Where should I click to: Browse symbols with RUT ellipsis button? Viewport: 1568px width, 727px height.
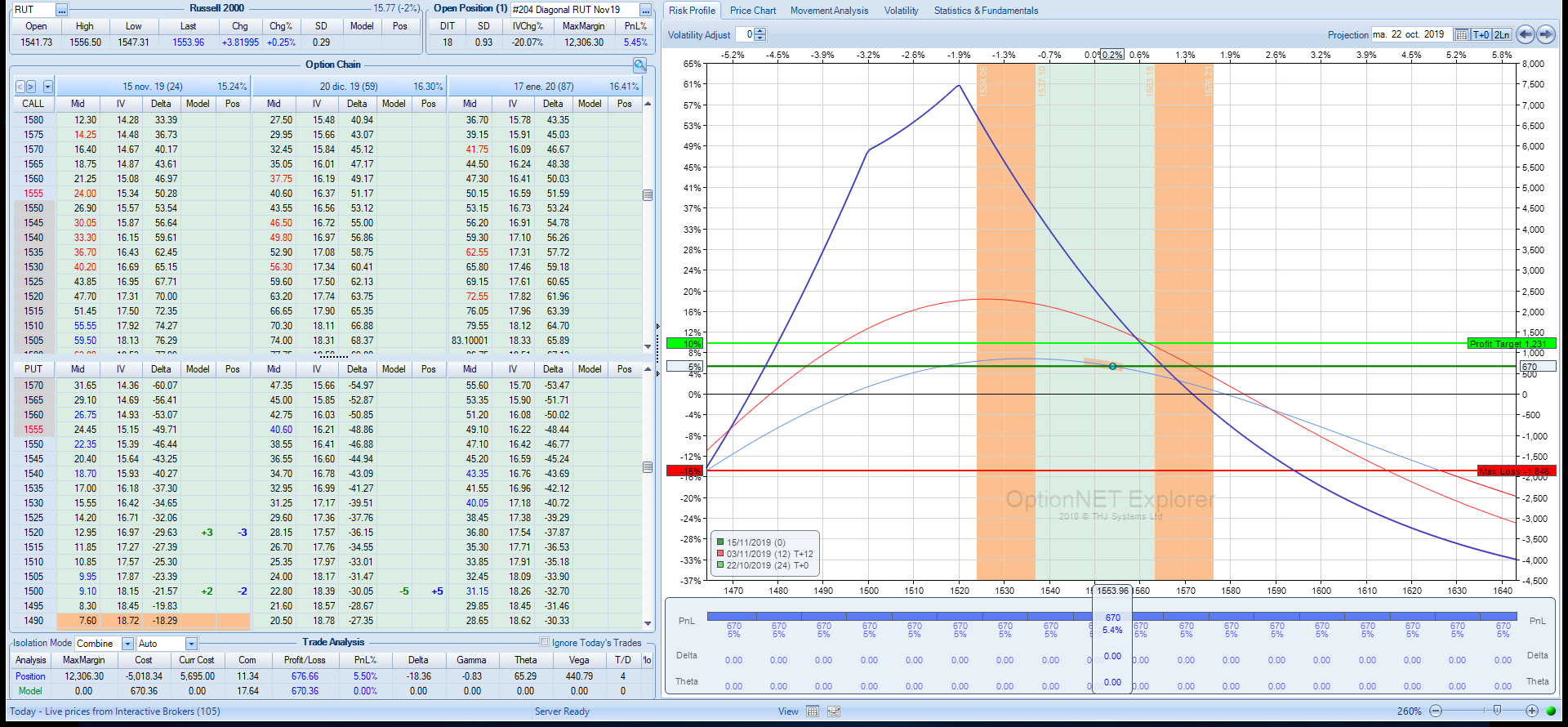point(61,10)
